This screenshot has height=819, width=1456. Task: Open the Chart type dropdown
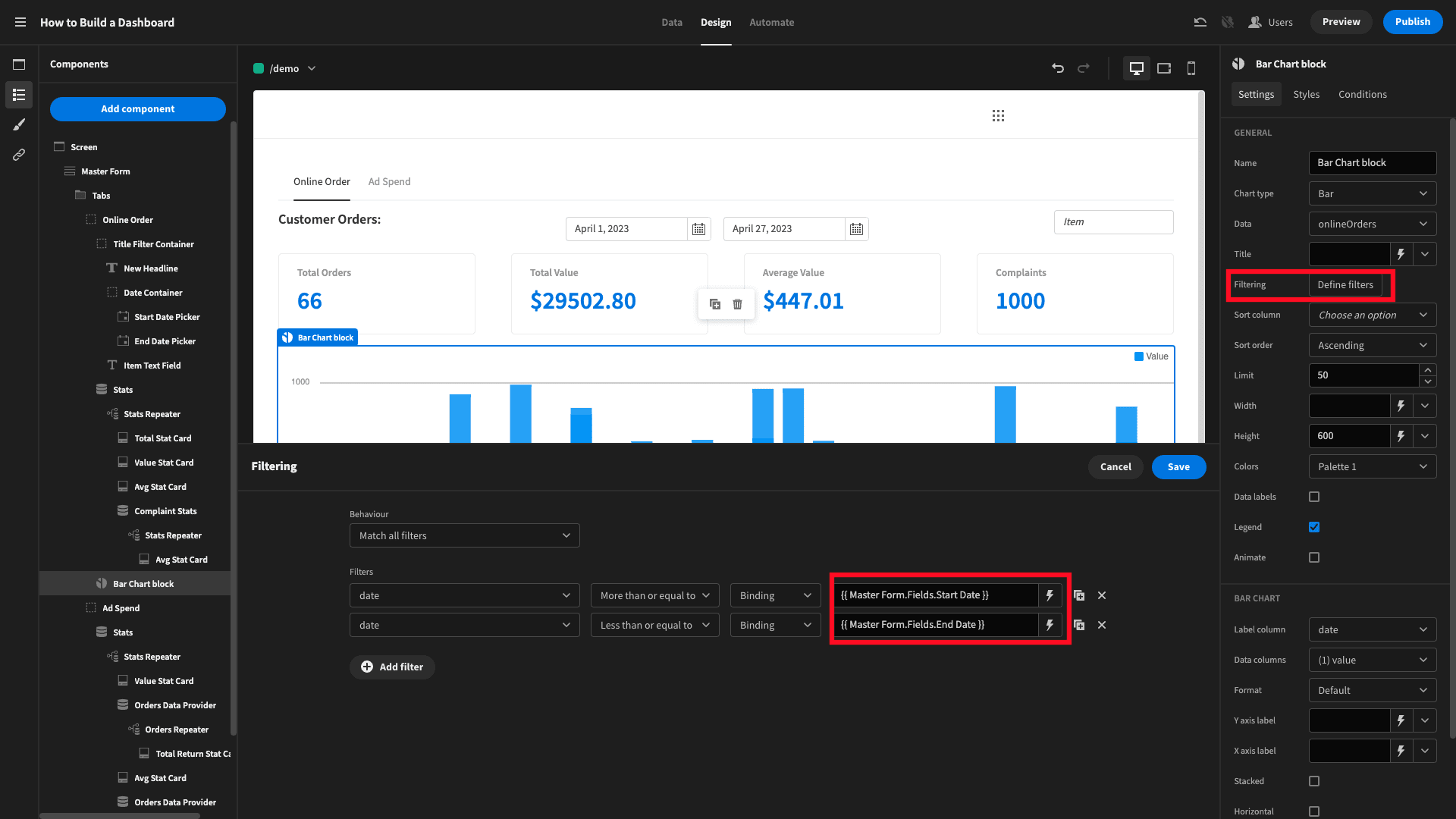1373,193
